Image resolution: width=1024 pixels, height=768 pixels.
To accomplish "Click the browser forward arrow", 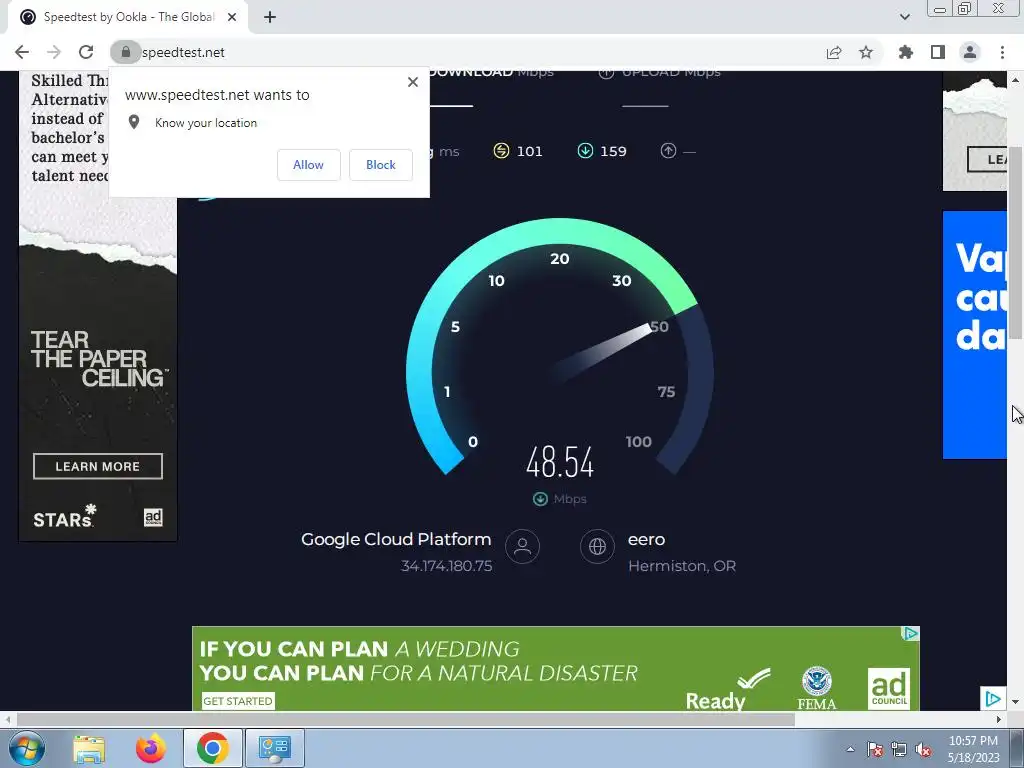I will (54, 52).
